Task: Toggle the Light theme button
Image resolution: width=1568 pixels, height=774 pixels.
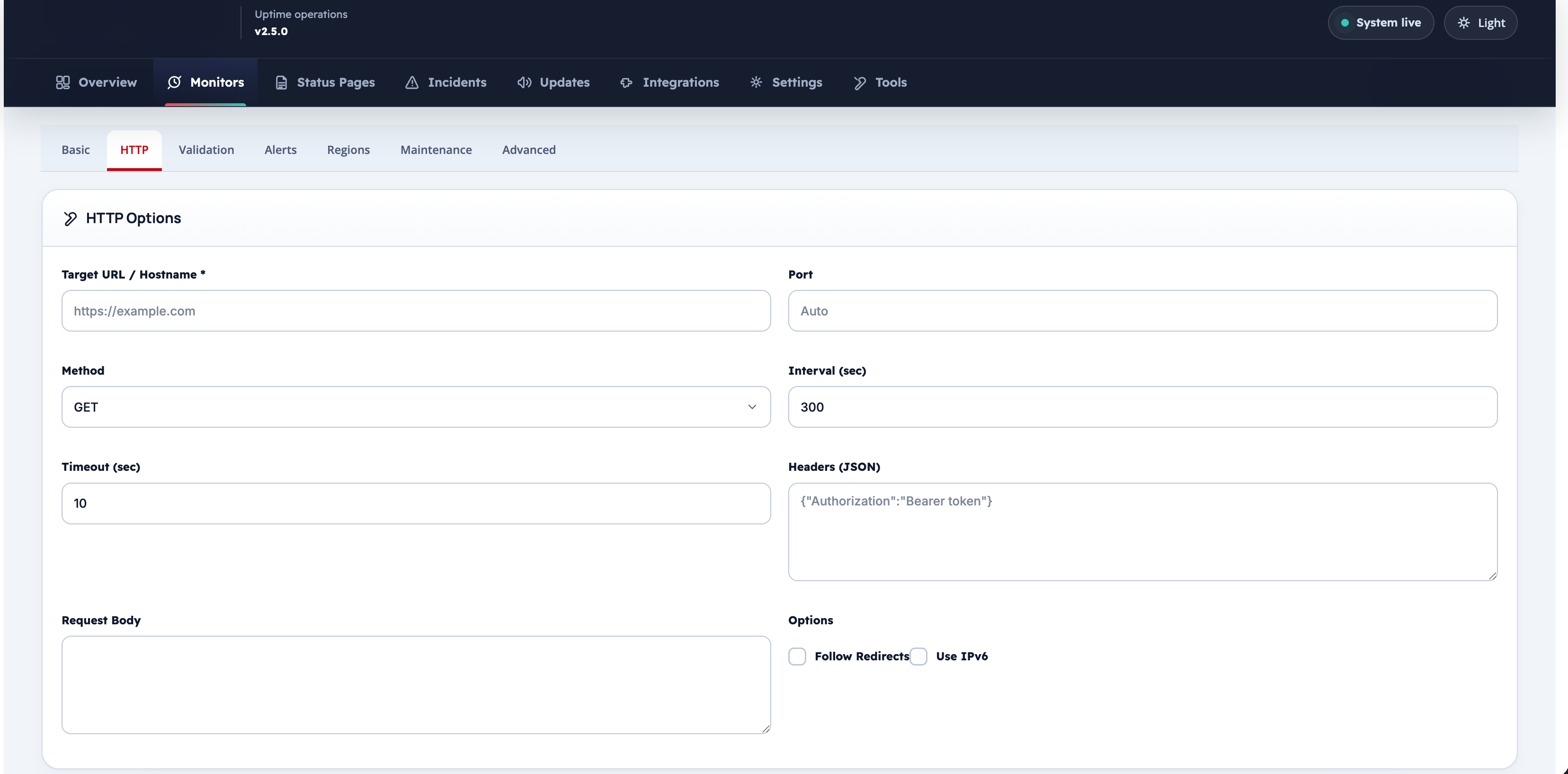Action: 1480,23
